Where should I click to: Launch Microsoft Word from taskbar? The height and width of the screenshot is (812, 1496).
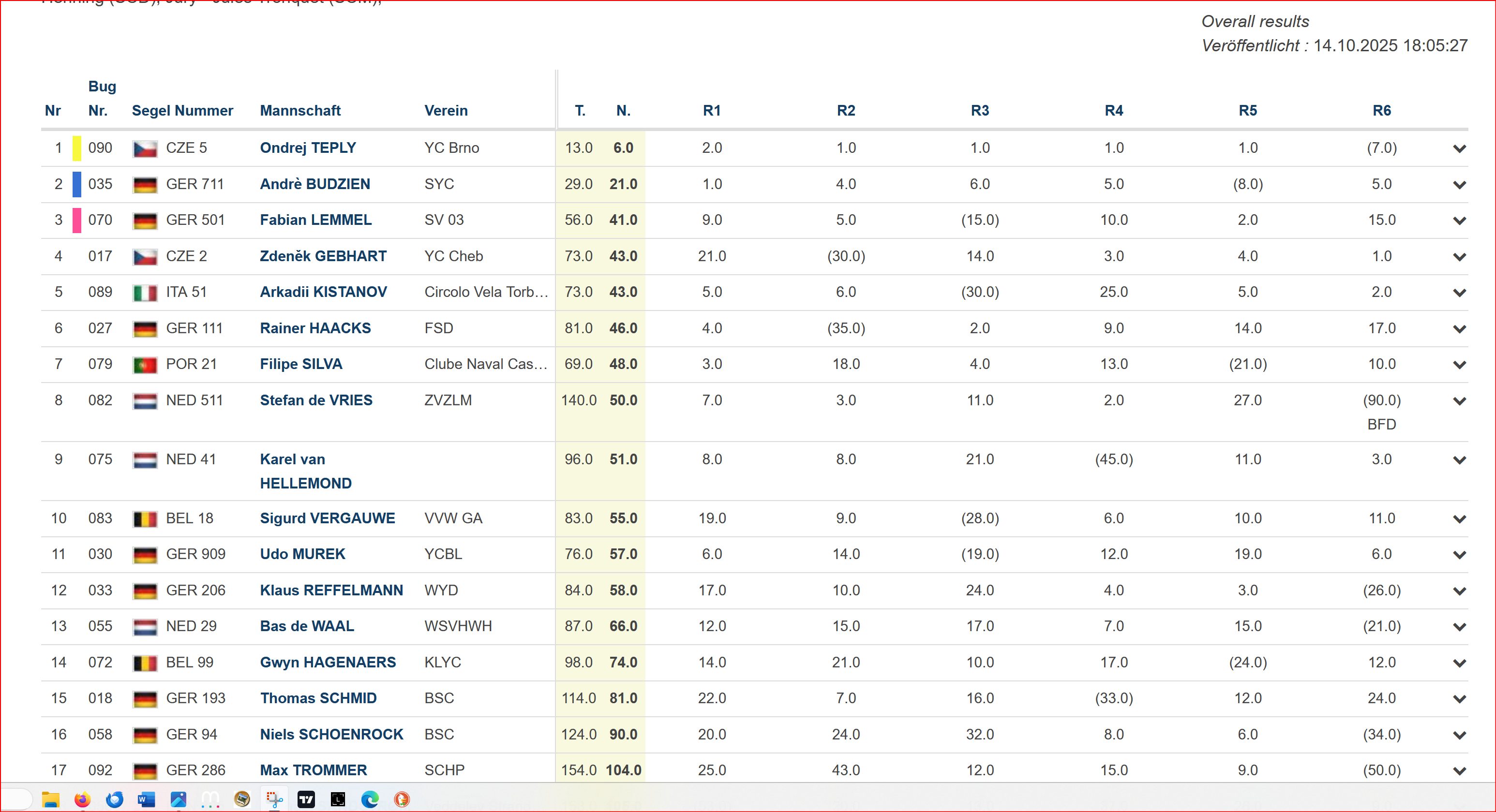tap(146, 799)
